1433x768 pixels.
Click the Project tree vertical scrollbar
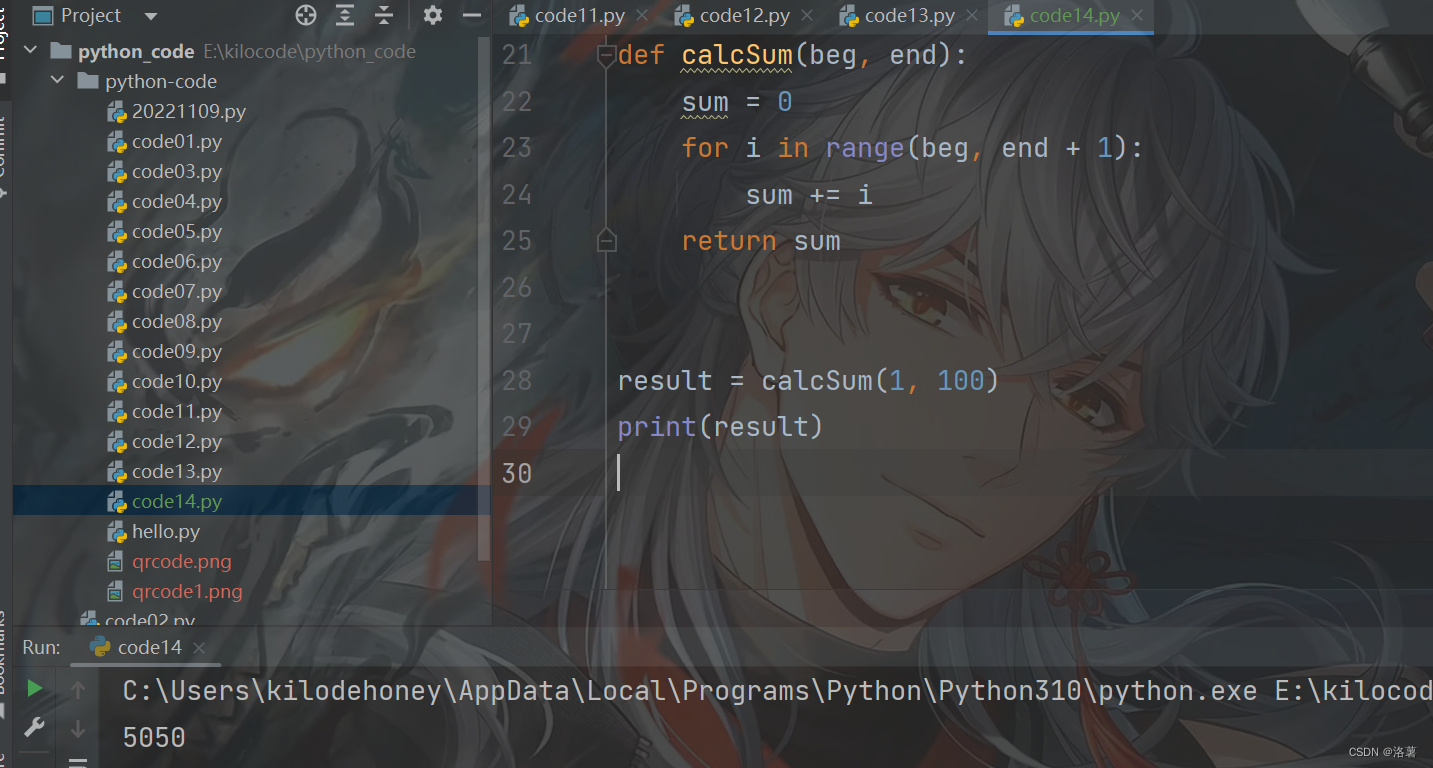[486, 300]
